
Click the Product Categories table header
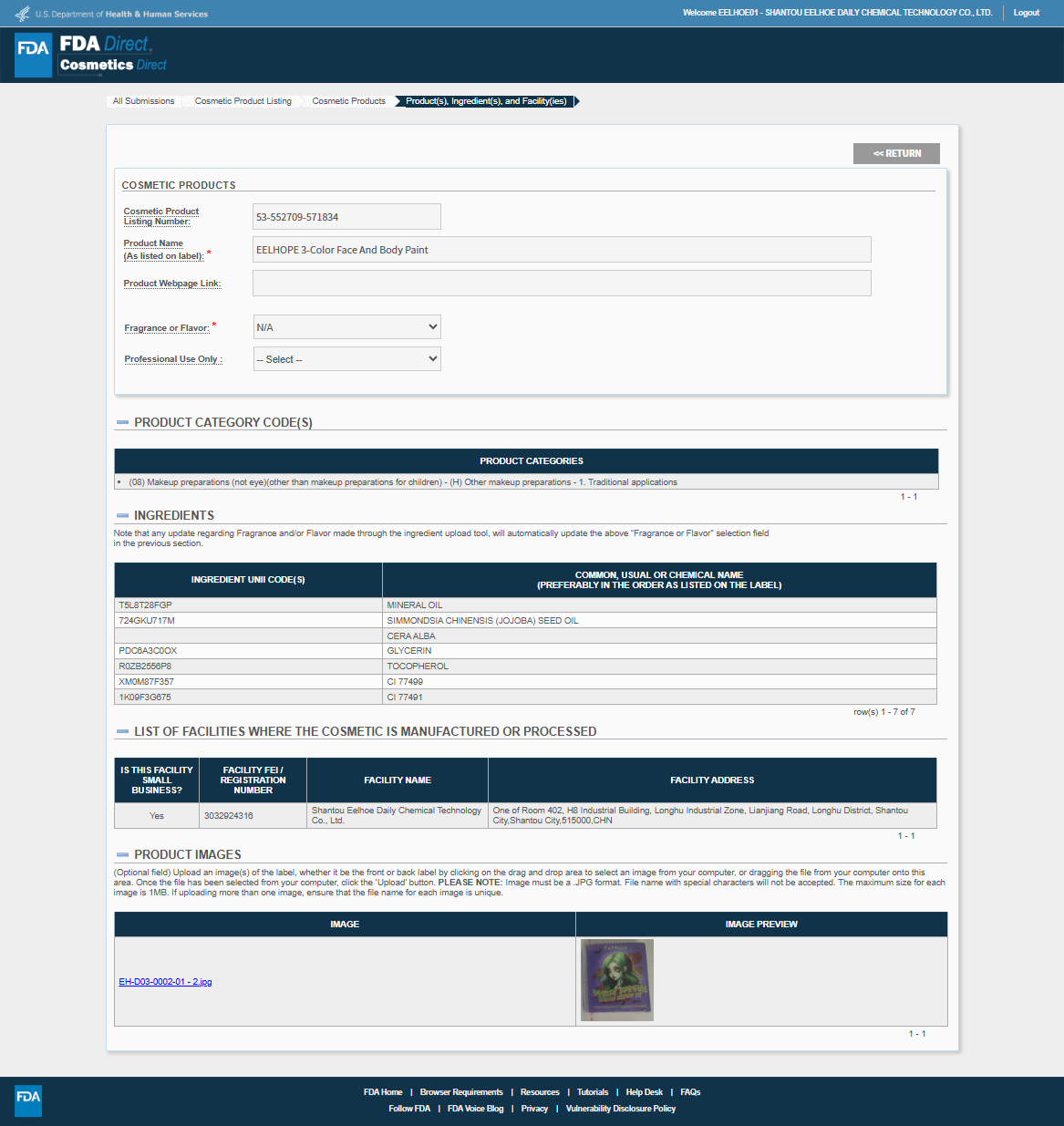526,461
